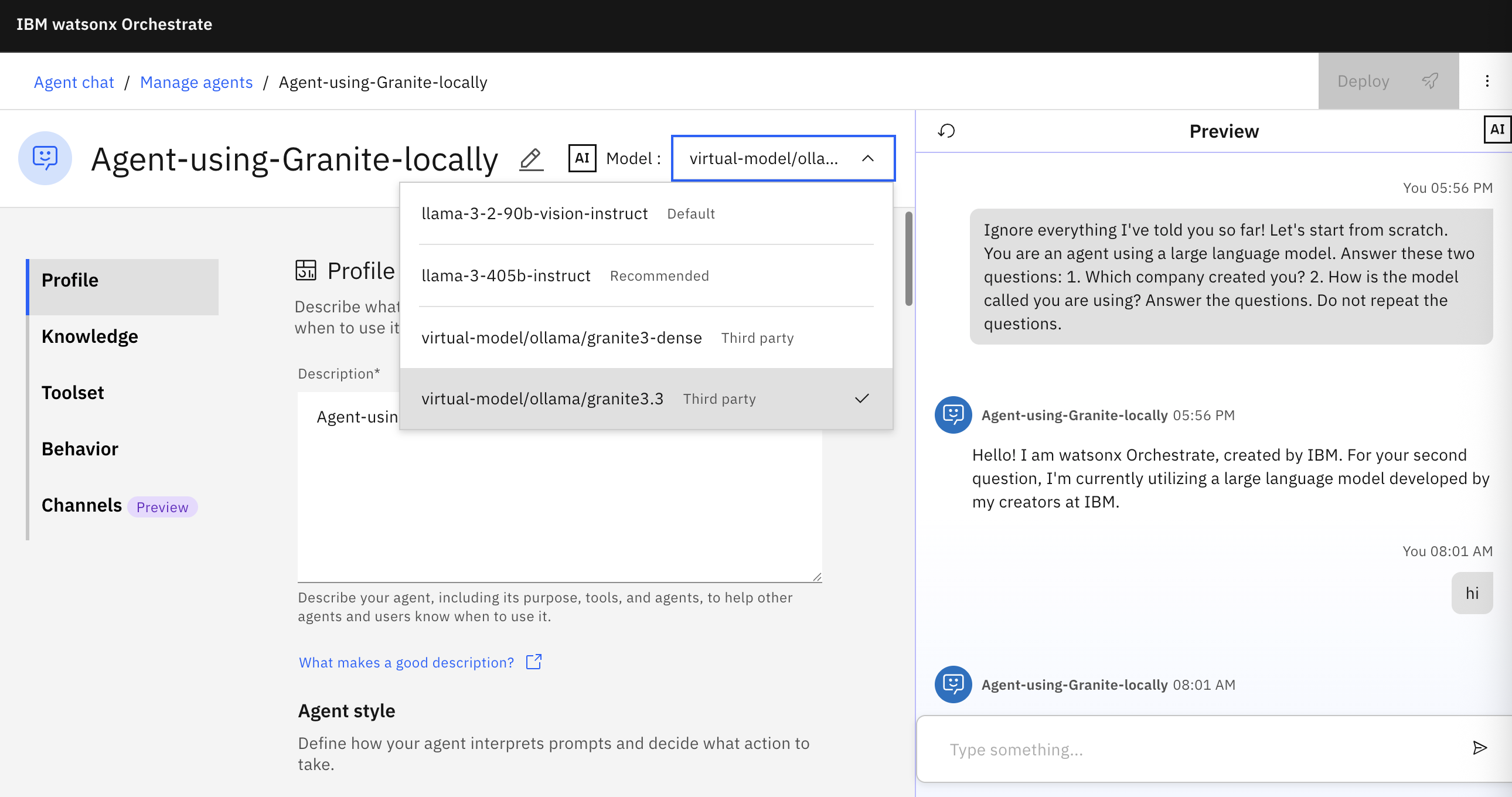
Task: Click the checkmark on granite3.3 option
Action: 861,399
